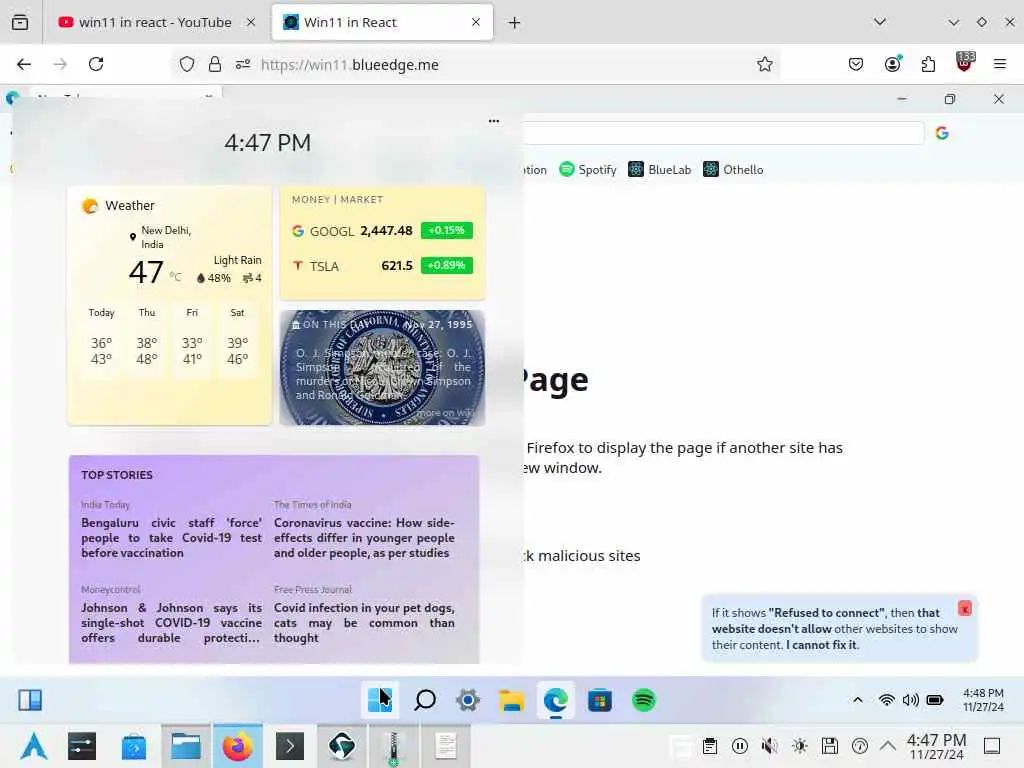Open the Firefox hamburger menu
Screen dimensions: 1024x768
[x=1000, y=64]
